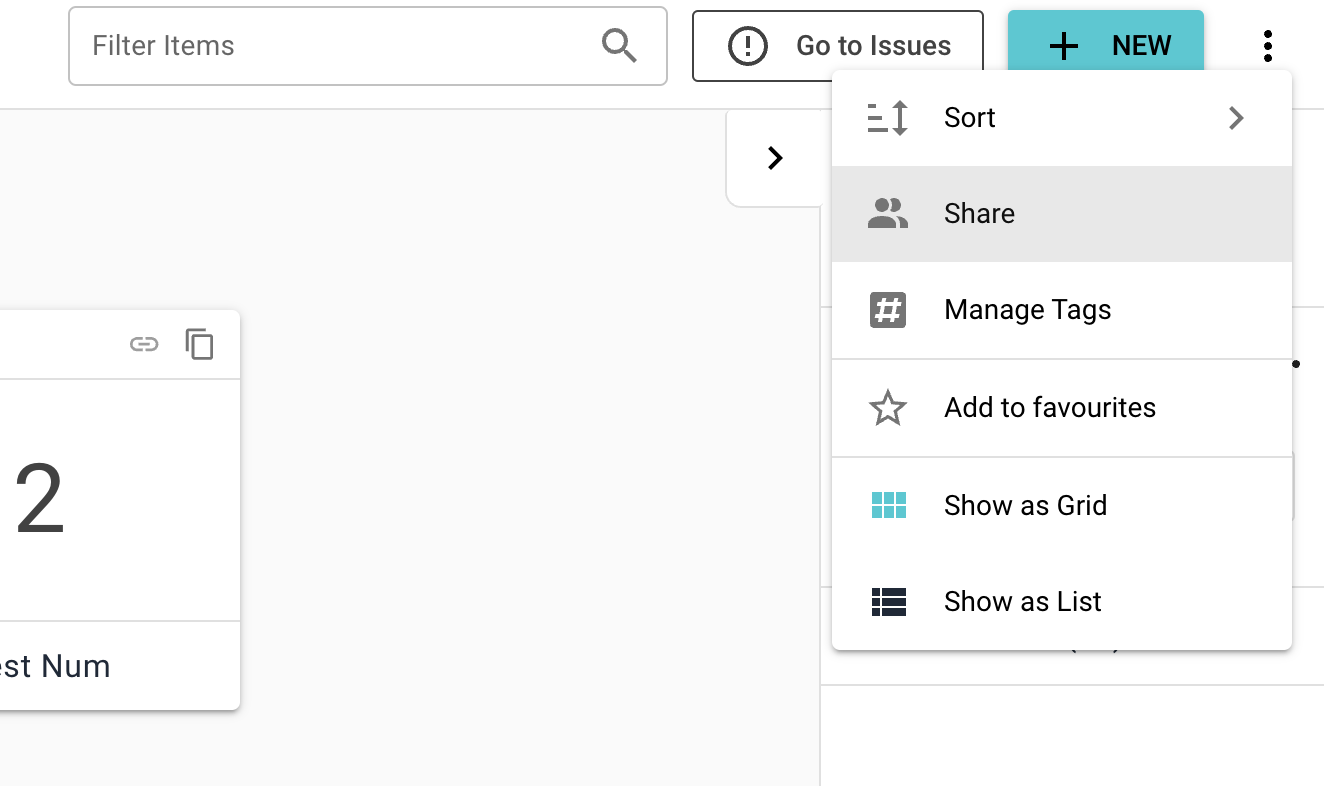This screenshot has height=786, width=1324.
Task: Click the link icon on the card
Action: click(x=144, y=345)
